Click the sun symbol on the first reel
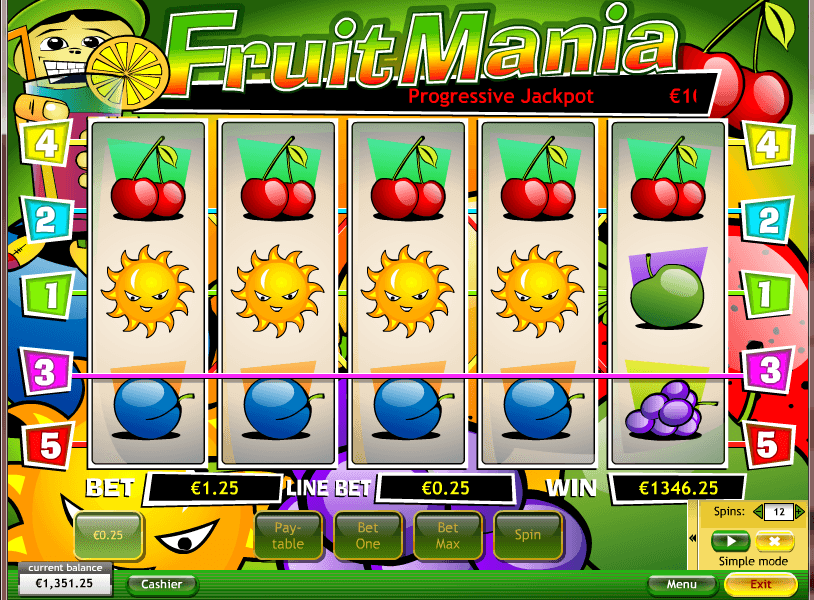Viewport: 814px width, 600px height. [147, 291]
